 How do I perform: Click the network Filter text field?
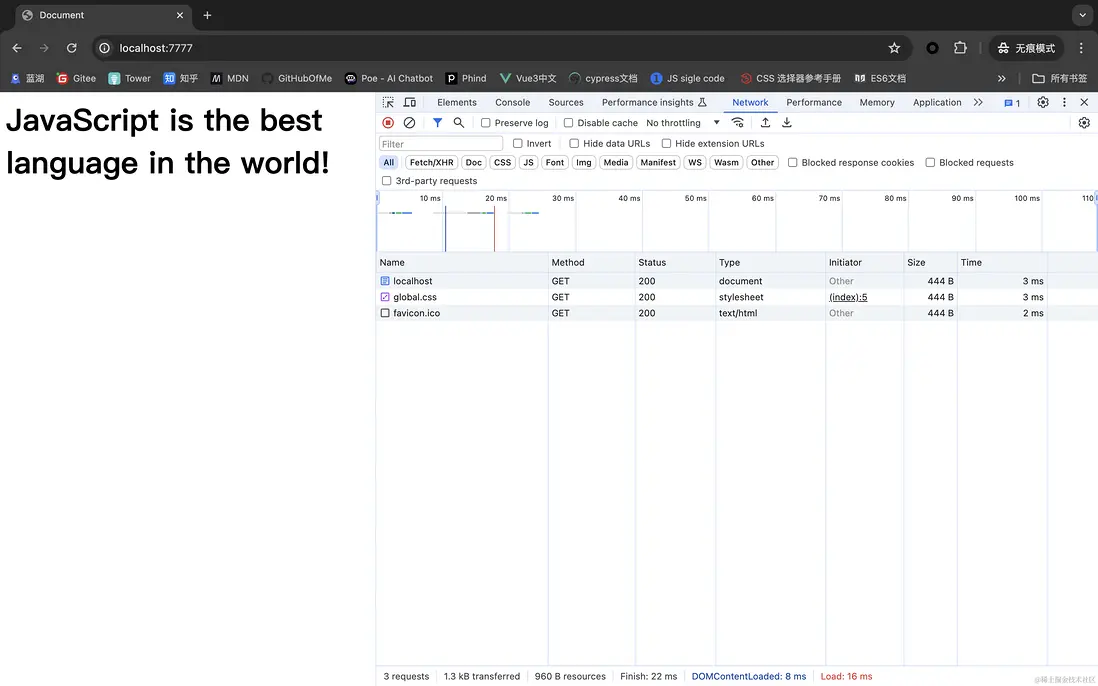coord(440,144)
